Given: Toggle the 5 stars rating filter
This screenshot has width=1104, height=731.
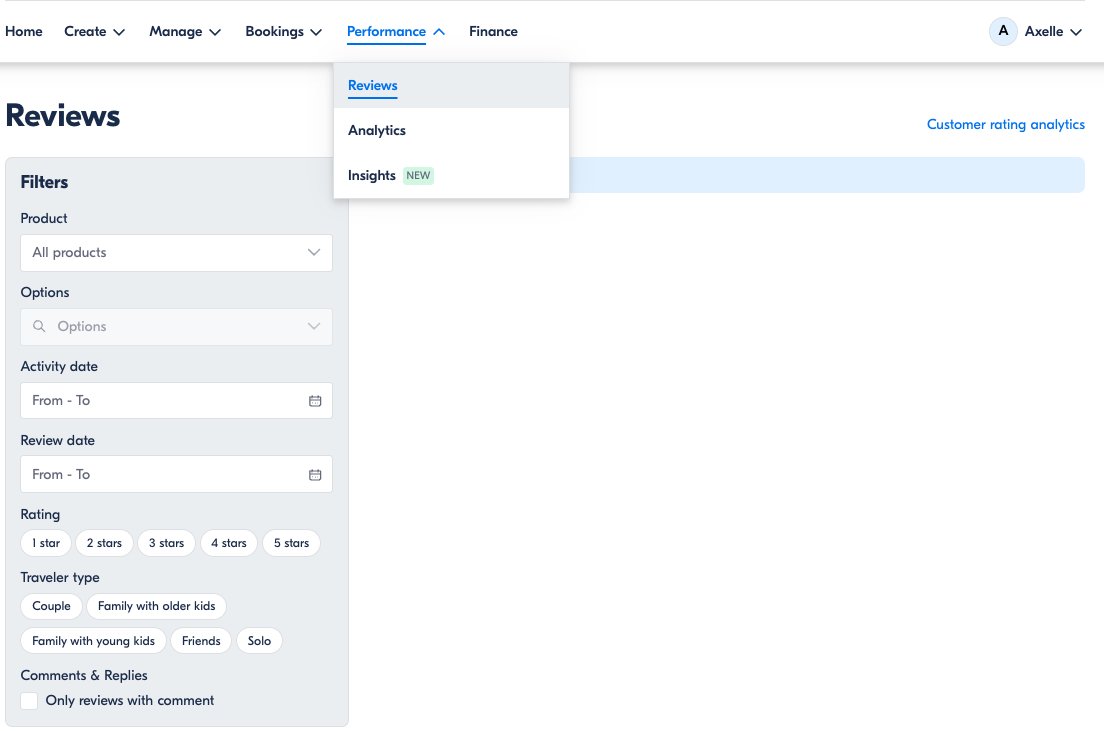Looking at the screenshot, I should tap(291, 543).
